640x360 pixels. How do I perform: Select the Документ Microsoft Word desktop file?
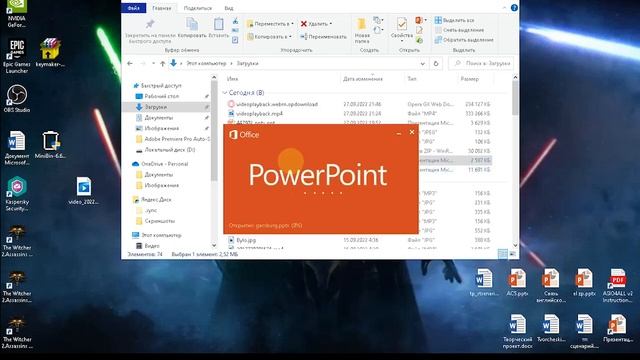tap(16, 148)
